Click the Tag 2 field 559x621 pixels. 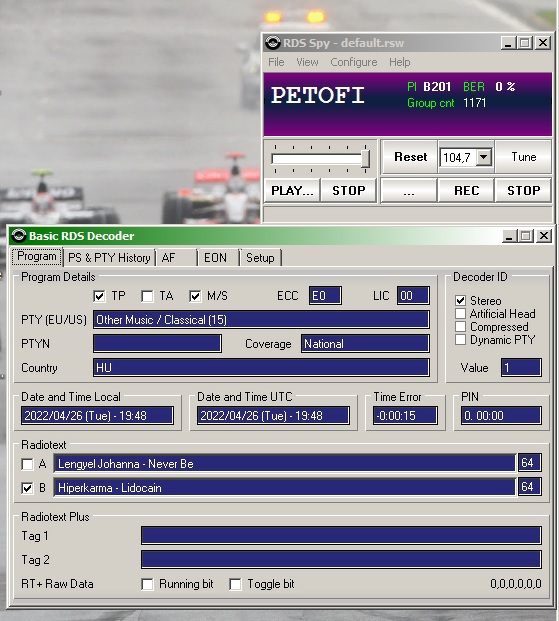point(341,560)
